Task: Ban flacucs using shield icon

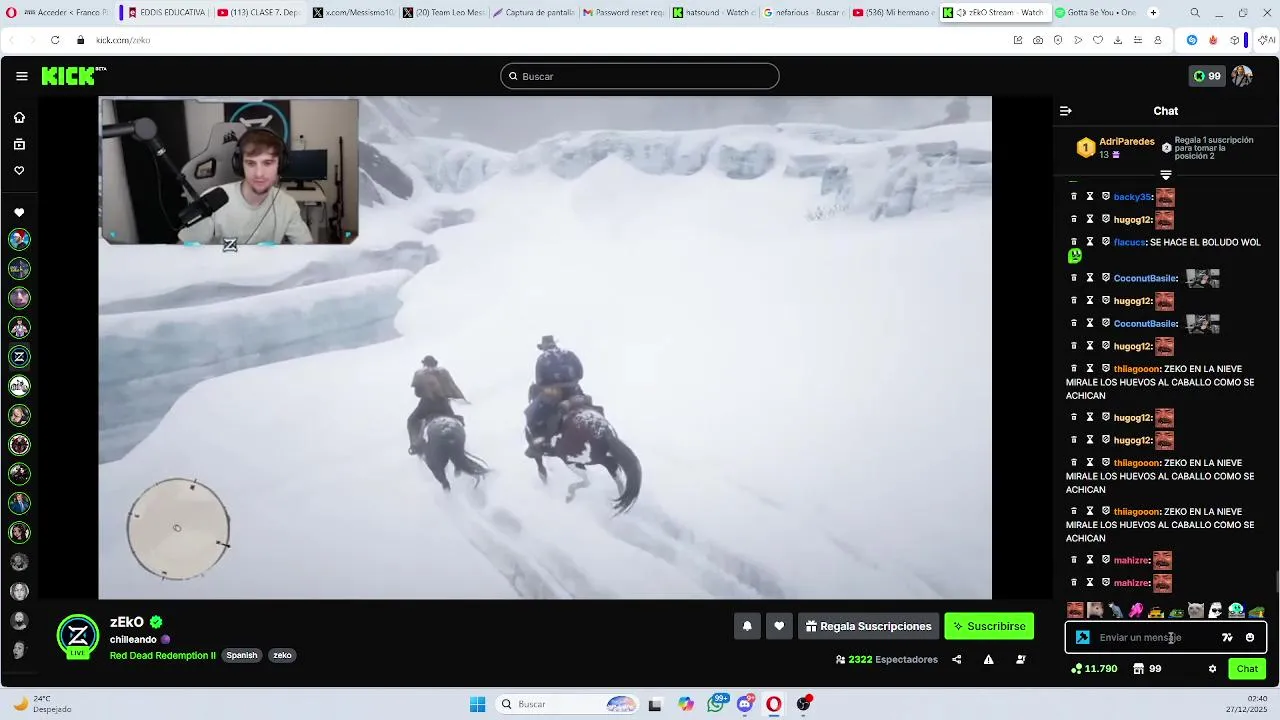Action: (x=1105, y=242)
